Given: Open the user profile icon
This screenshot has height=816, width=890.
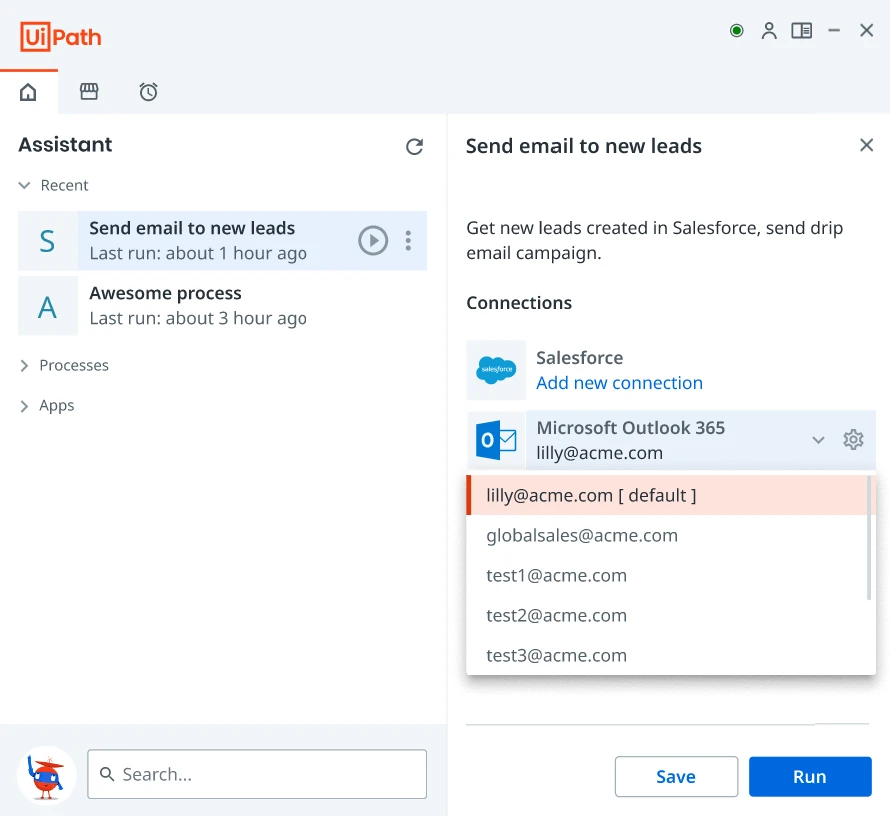Looking at the screenshot, I should [769, 31].
